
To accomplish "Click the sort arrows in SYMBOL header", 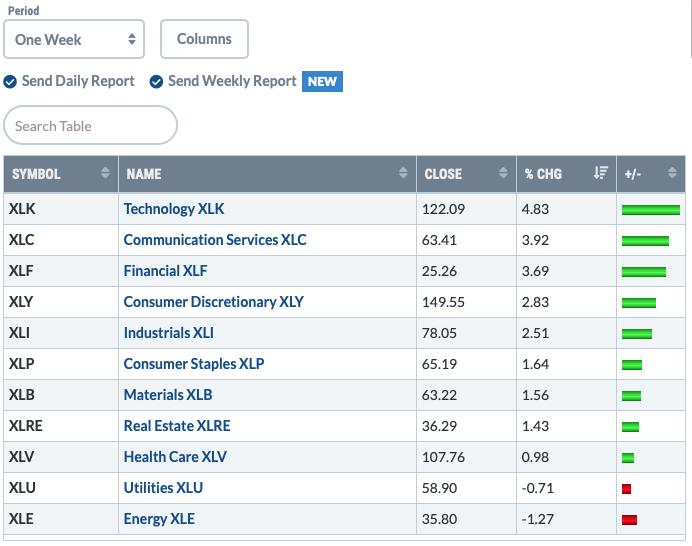I will click(x=105, y=173).
